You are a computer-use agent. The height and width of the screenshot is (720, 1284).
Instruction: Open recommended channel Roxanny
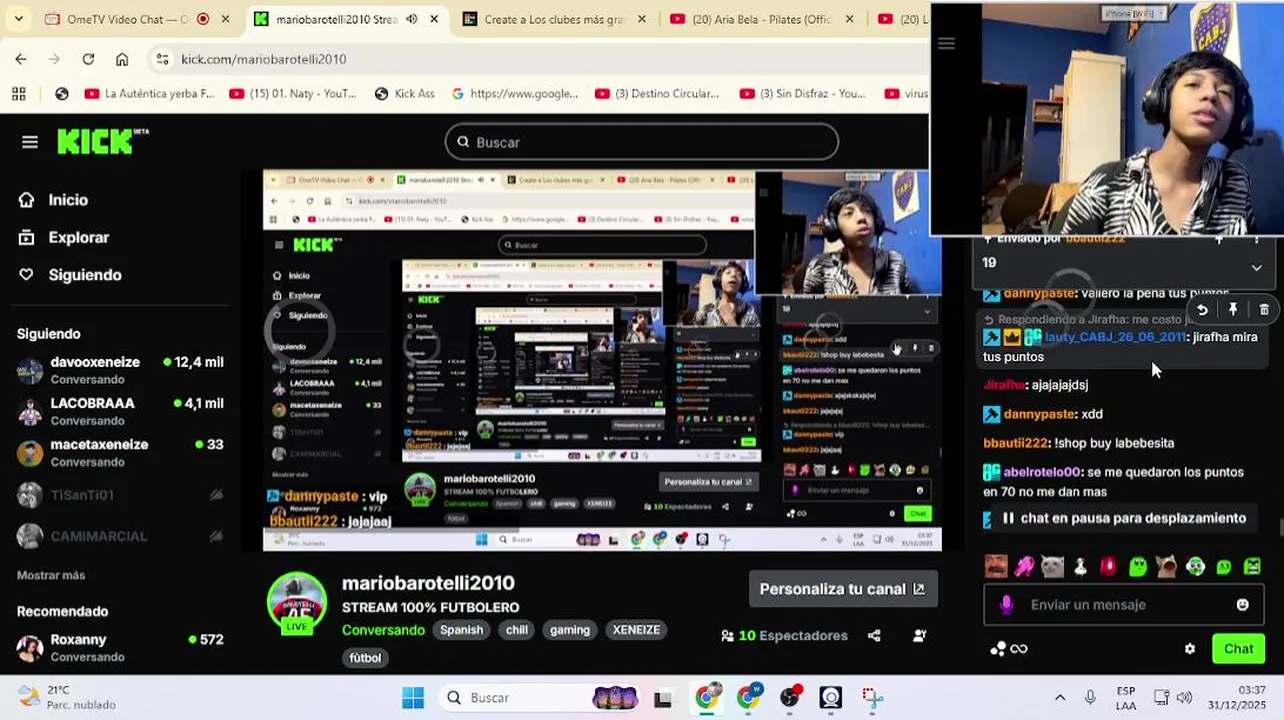120,647
